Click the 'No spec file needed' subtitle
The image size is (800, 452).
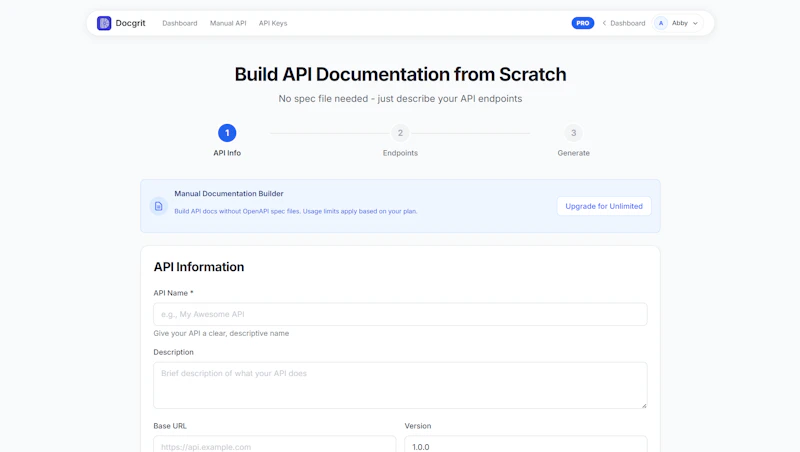point(401,98)
